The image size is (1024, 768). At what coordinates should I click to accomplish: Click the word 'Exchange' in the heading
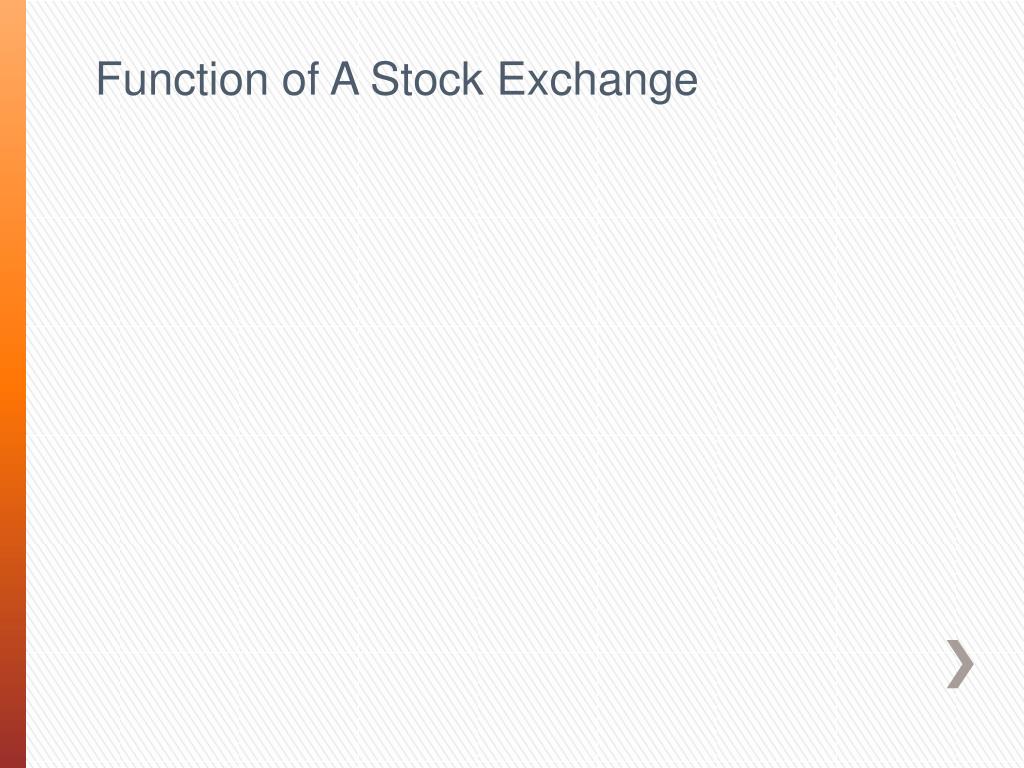pyautogui.click(x=598, y=80)
